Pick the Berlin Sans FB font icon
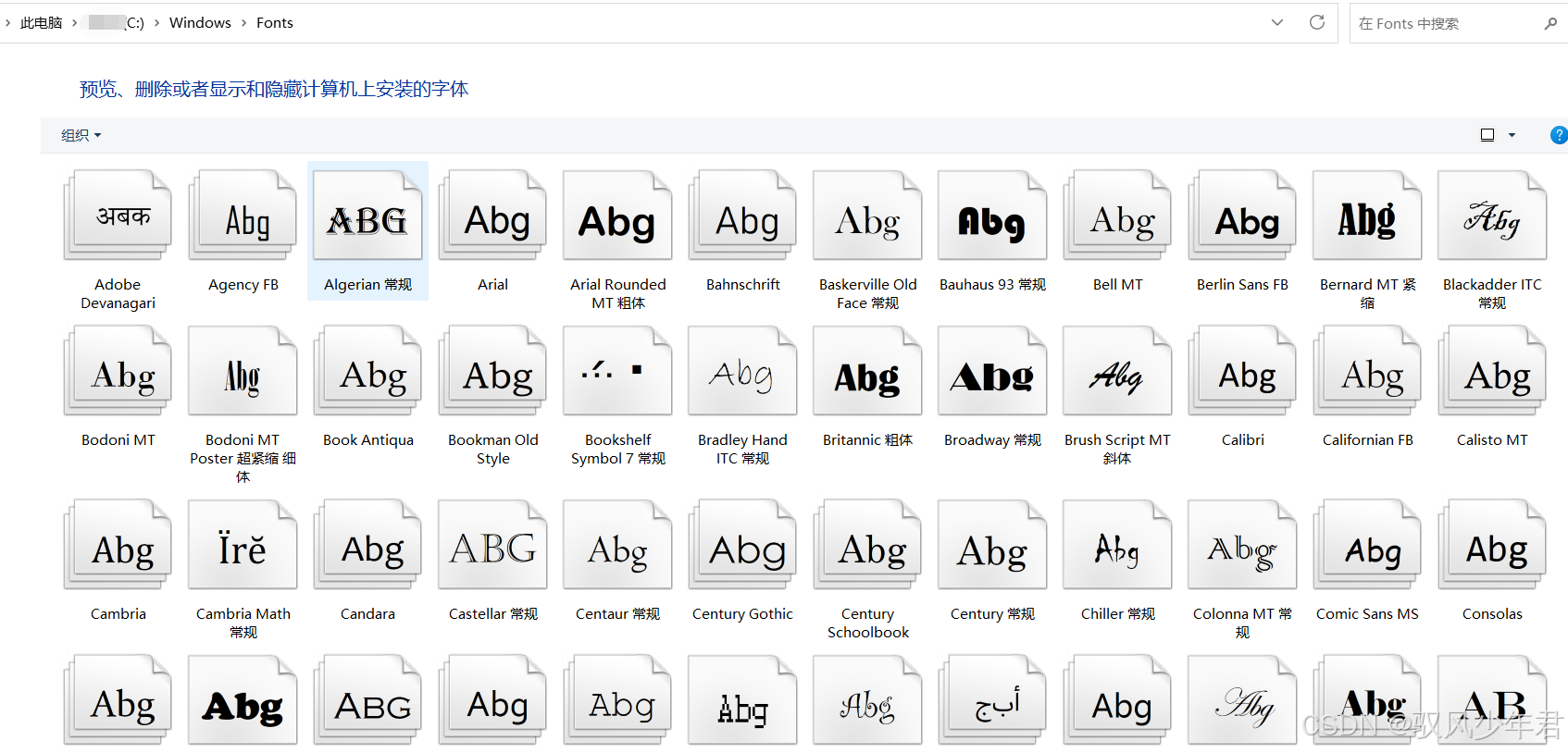Screen dimensions: 1568x753 [1242, 215]
